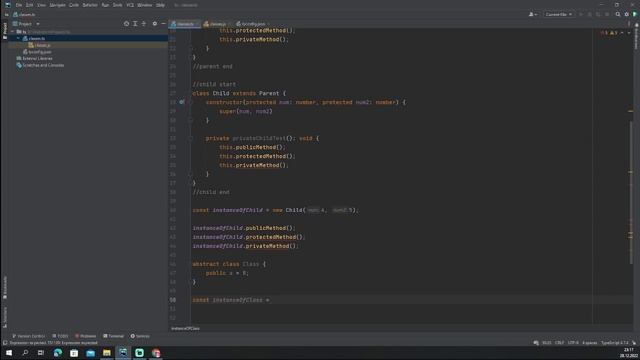
Task: Open the Problems tool window
Action: pyautogui.click(x=85, y=336)
